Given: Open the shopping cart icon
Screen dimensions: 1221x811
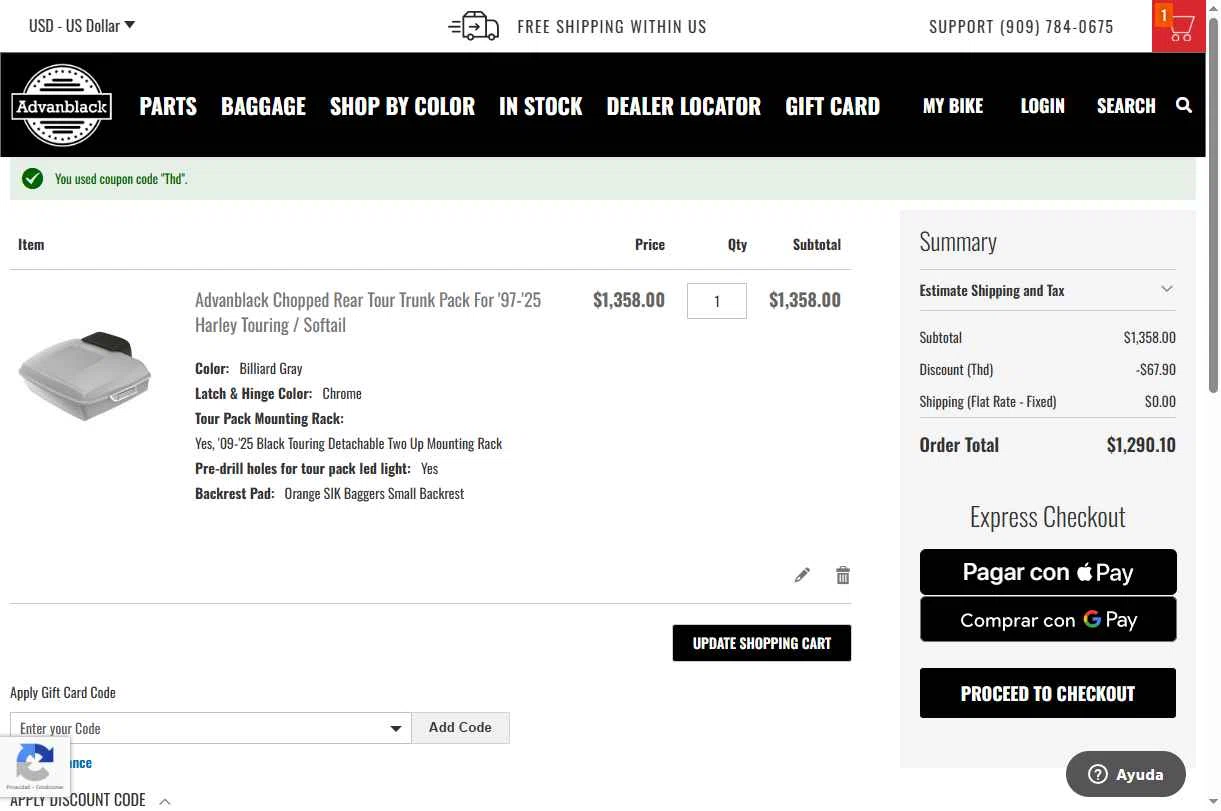Looking at the screenshot, I should [x=1179, y=26].
